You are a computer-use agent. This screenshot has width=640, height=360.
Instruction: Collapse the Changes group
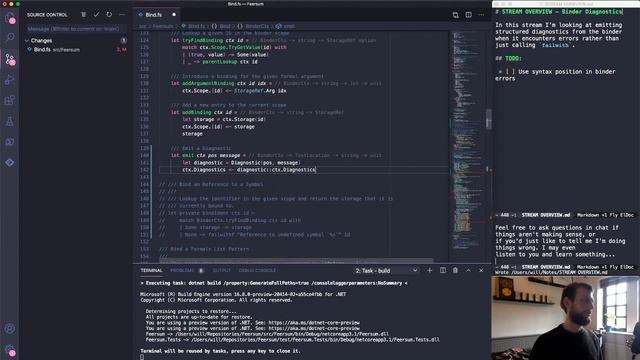click(x=27, y=40)
